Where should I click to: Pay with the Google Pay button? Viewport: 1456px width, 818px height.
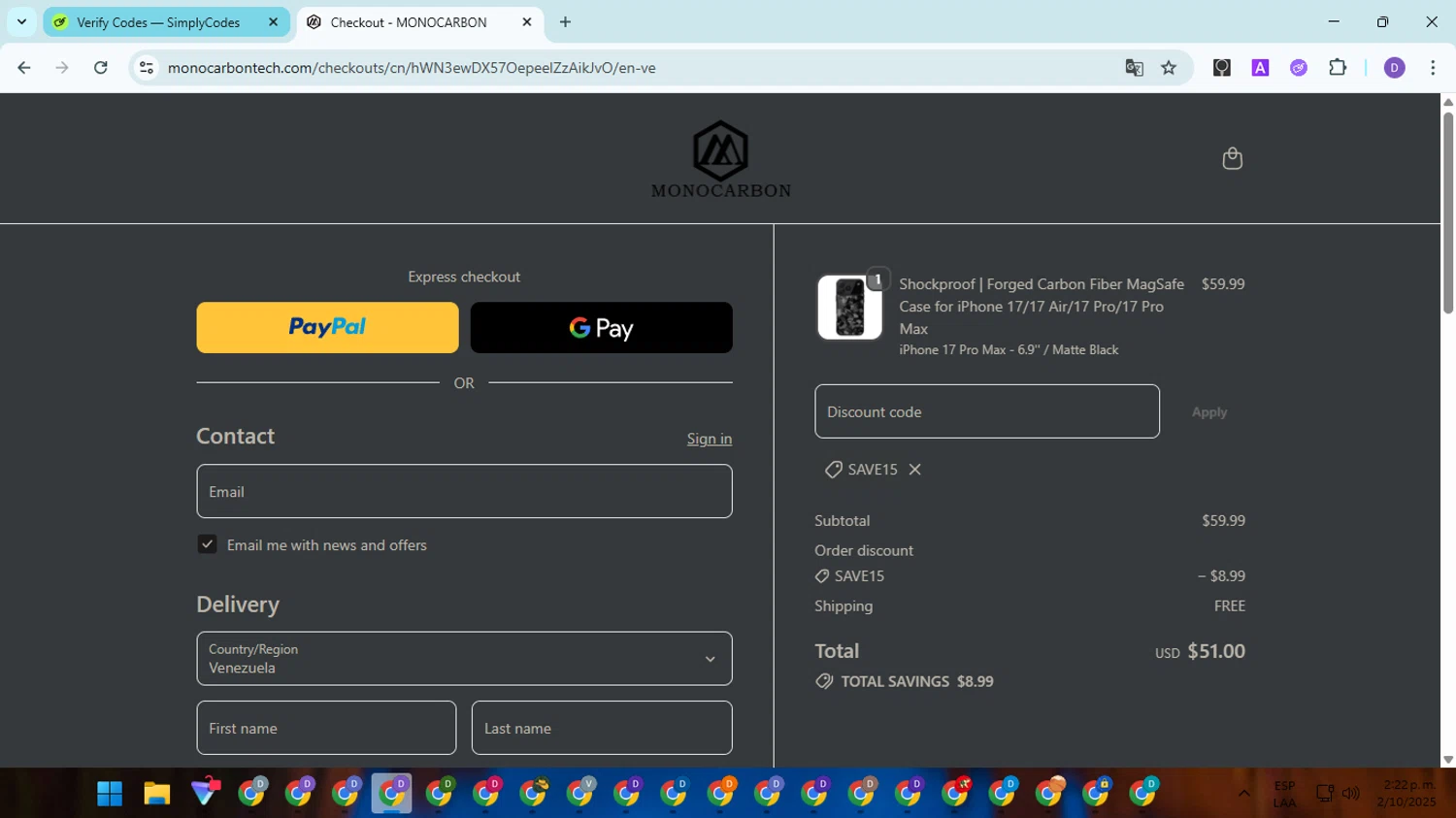coord(602,327)
